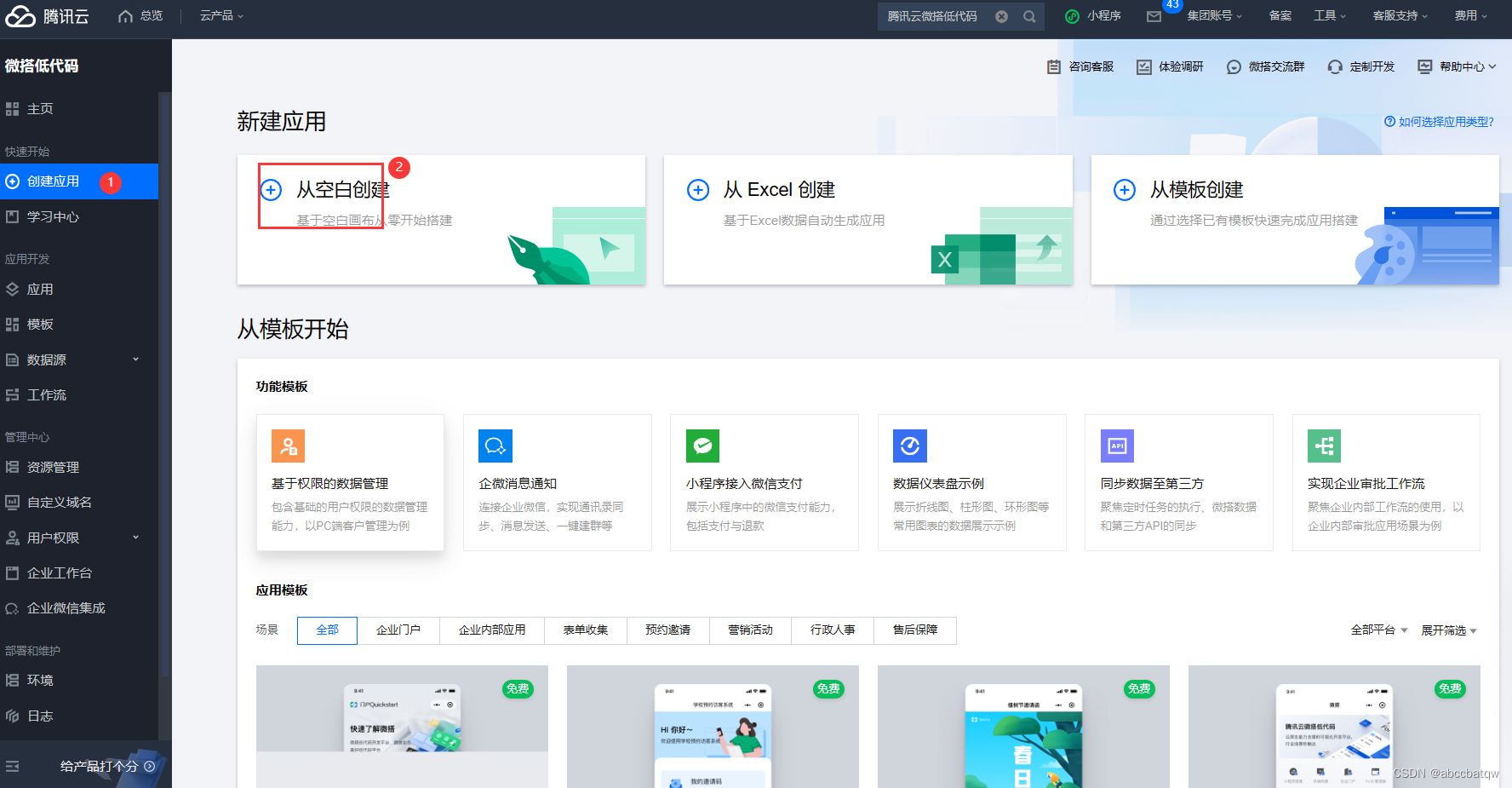The width and height of the screenshot is (1512, 788).
Task: Click the plus icon for 从 Excel 创建
Action: [x=698, y=189]
